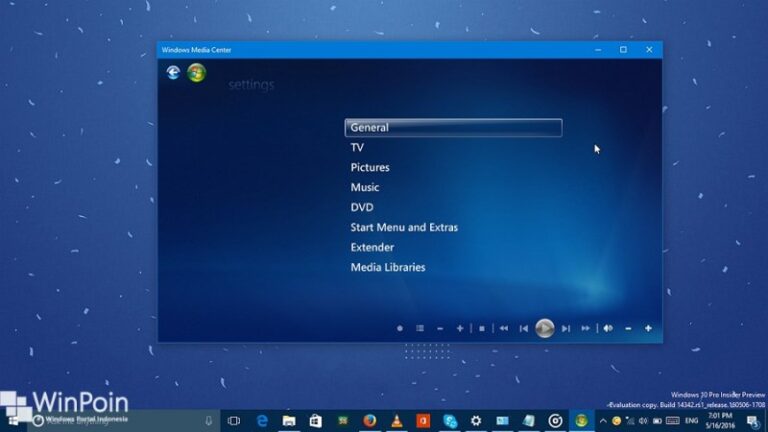
Task: Open VLC media player from the taskbar
Action: tap(396, 421)
